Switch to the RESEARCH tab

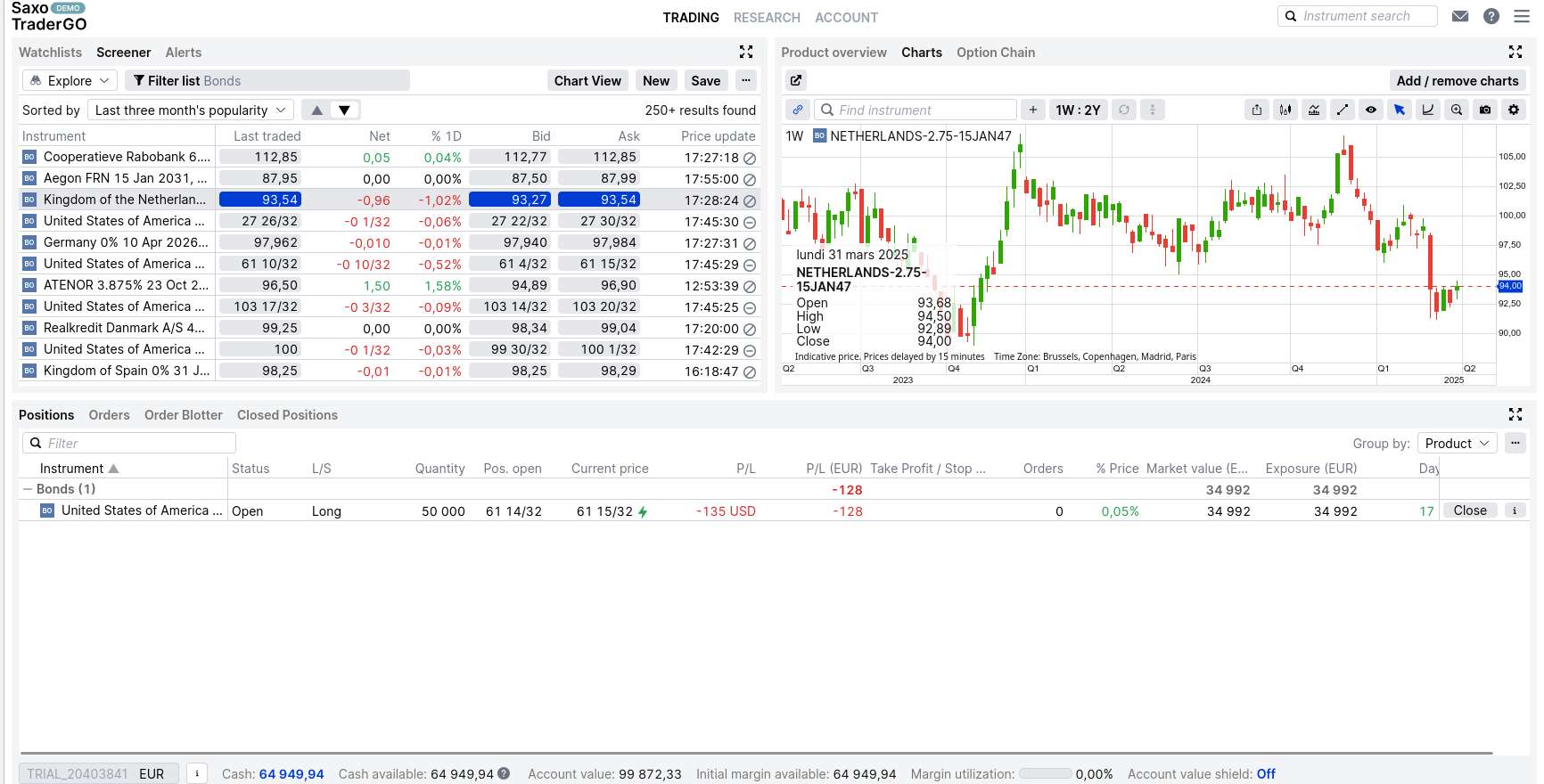point(767,17)
